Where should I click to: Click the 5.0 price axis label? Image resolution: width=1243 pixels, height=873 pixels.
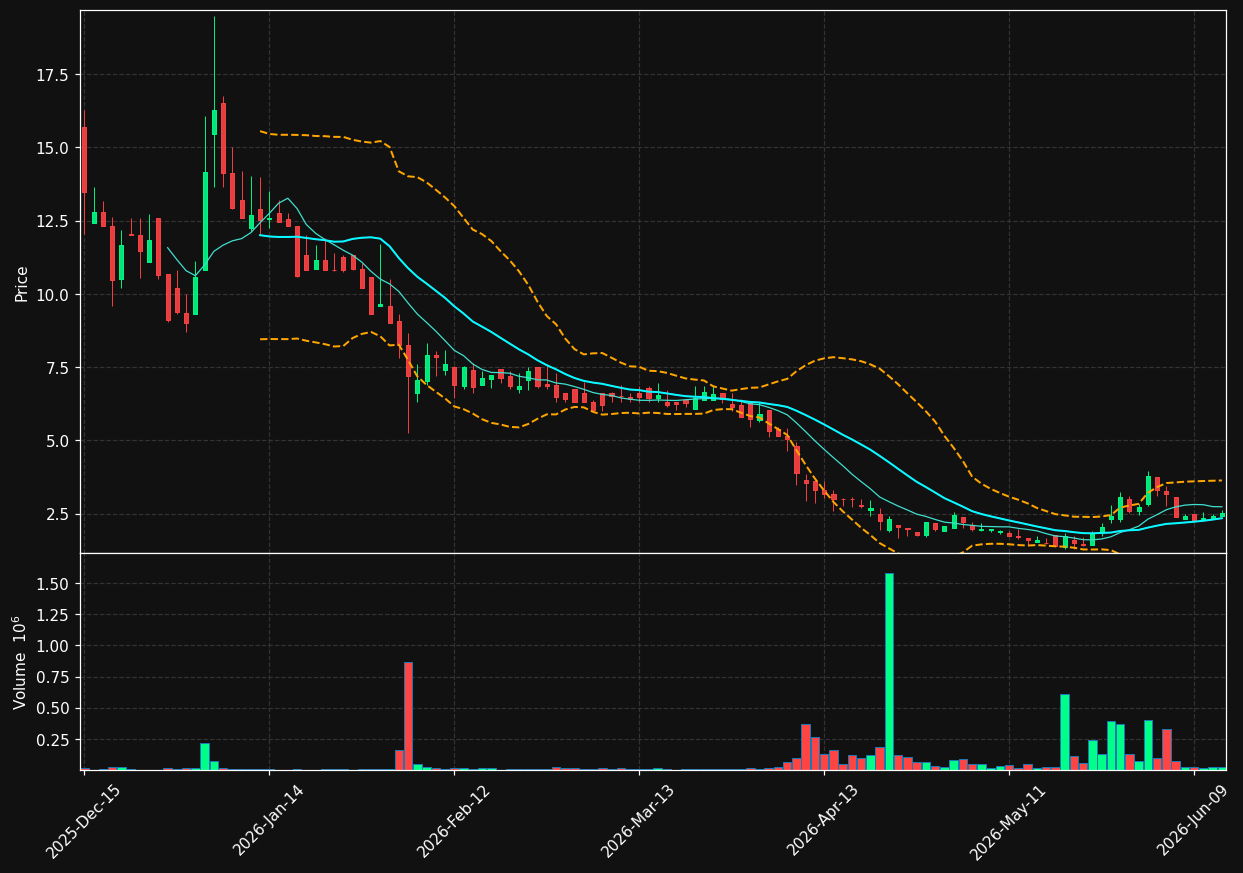click(x=56, y=441)
